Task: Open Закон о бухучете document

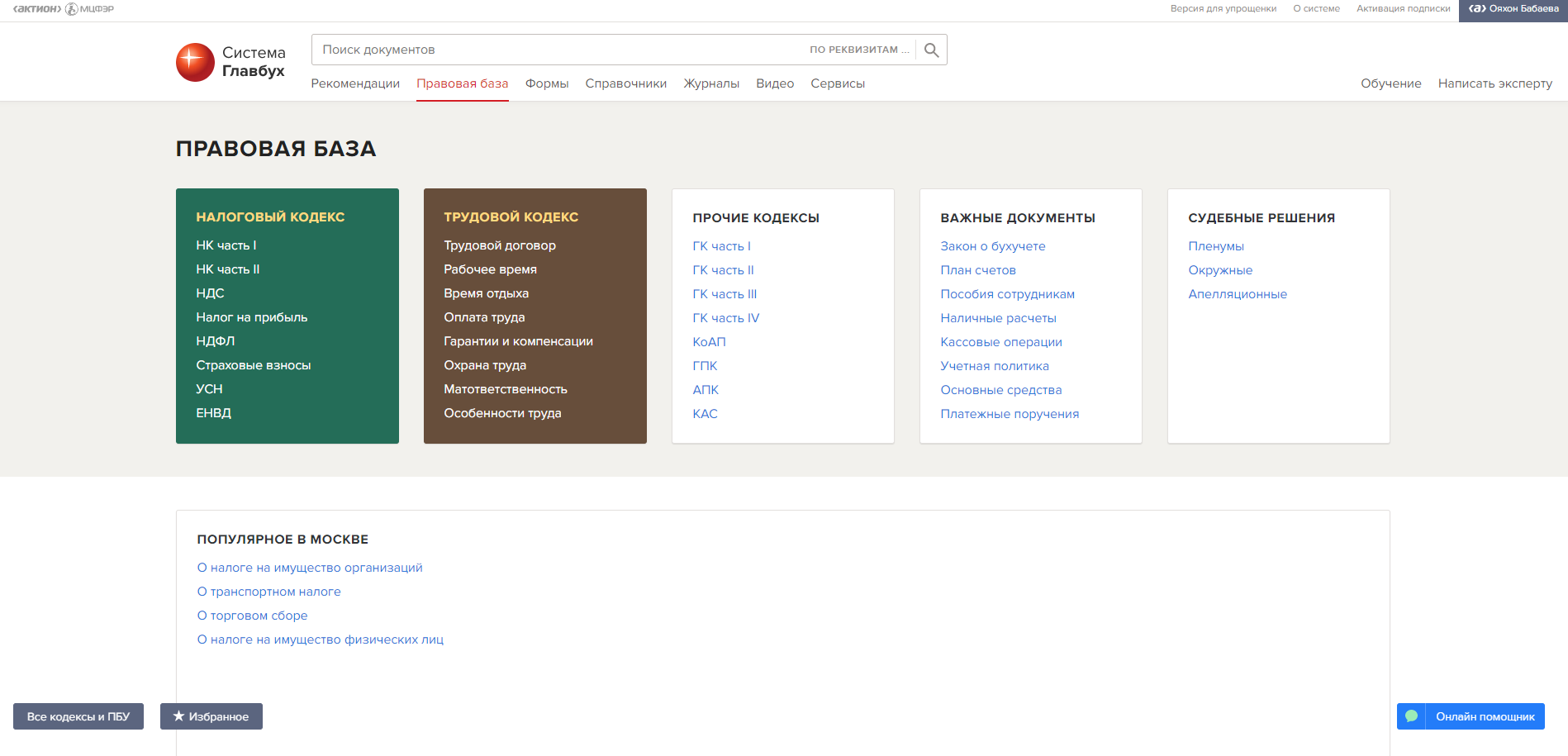Action: pyautogui.click(x=992, y=246)
